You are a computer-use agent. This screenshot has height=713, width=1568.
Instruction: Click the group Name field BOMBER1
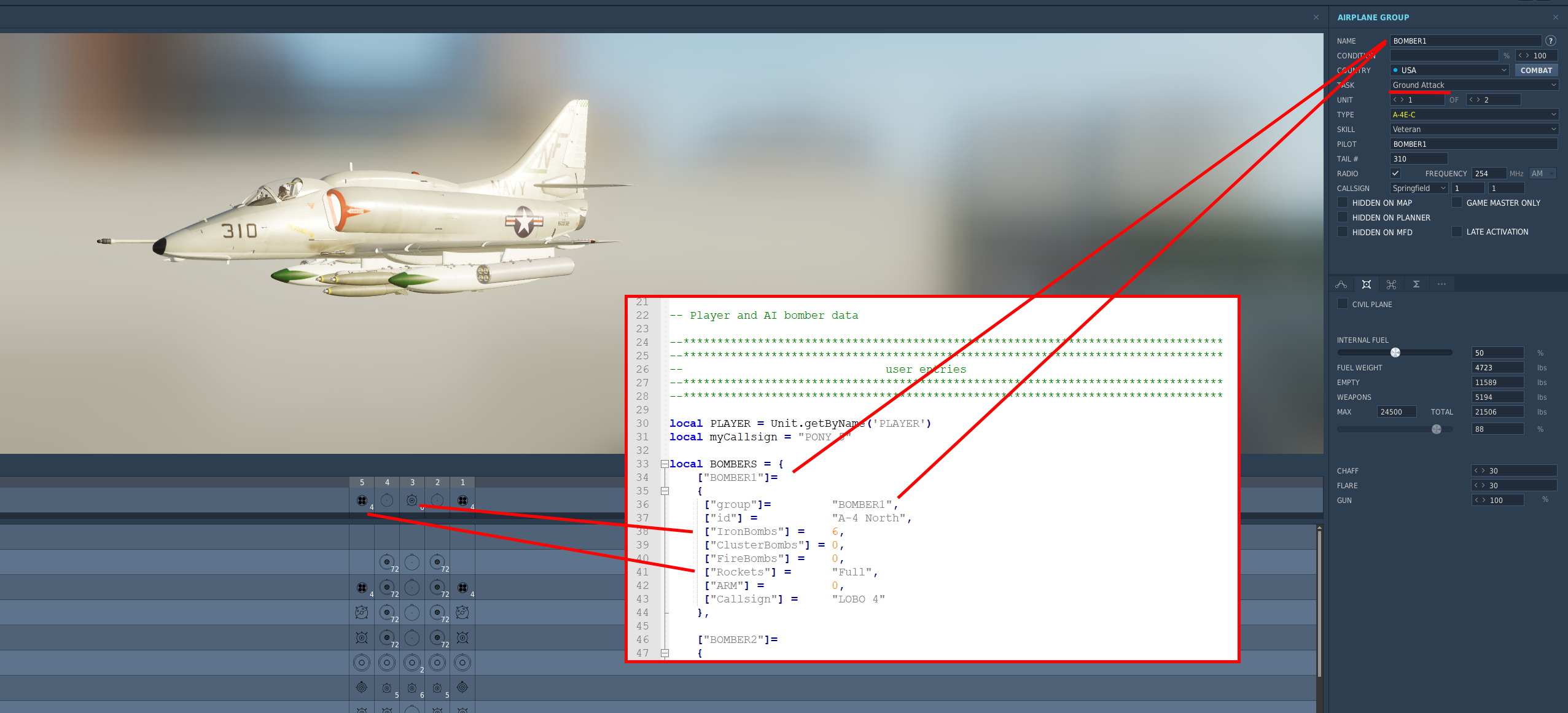click(1465, 41)
